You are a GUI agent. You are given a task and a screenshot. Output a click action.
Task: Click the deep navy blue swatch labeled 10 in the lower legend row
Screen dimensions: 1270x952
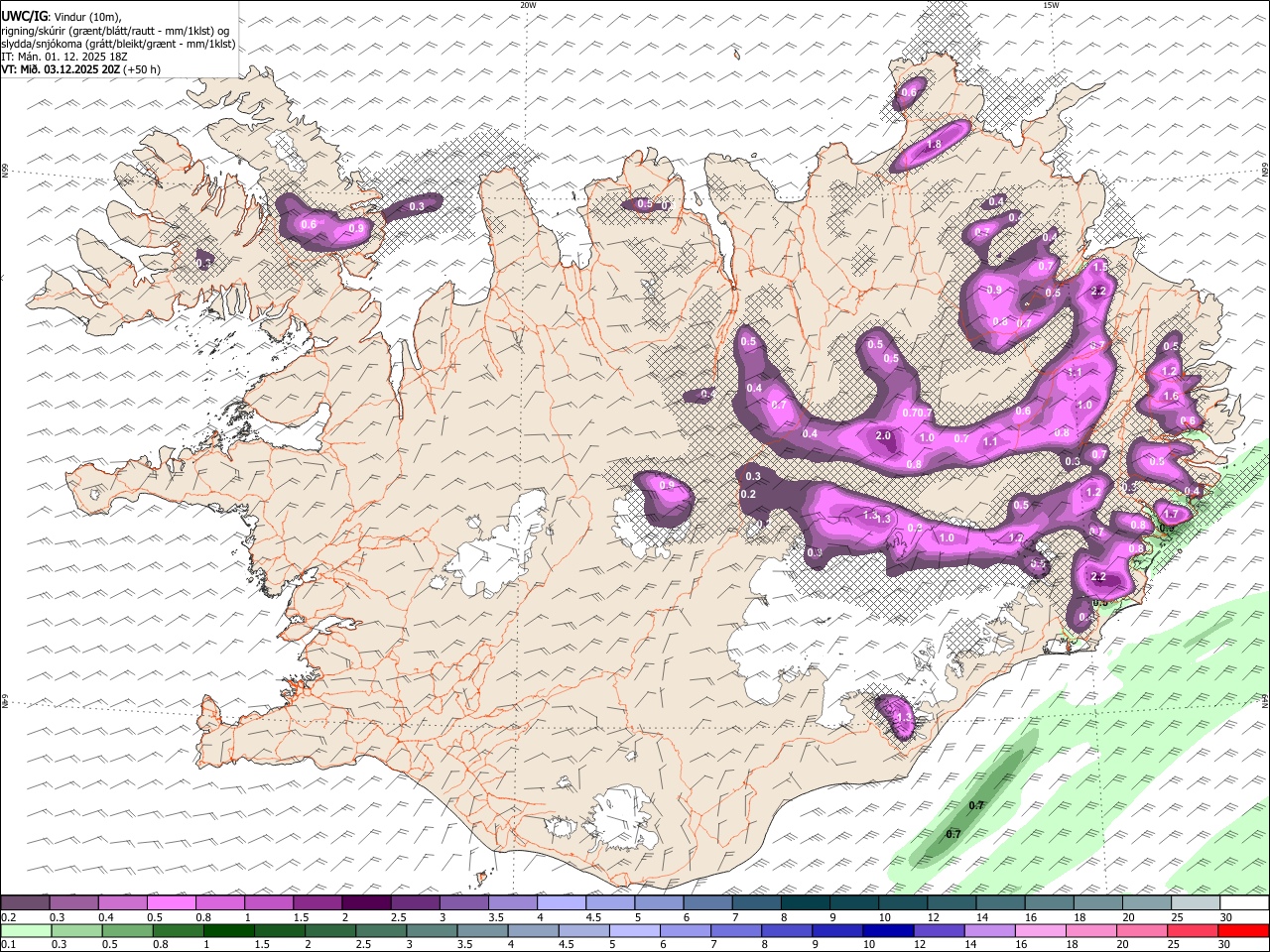tap(888, 931)
